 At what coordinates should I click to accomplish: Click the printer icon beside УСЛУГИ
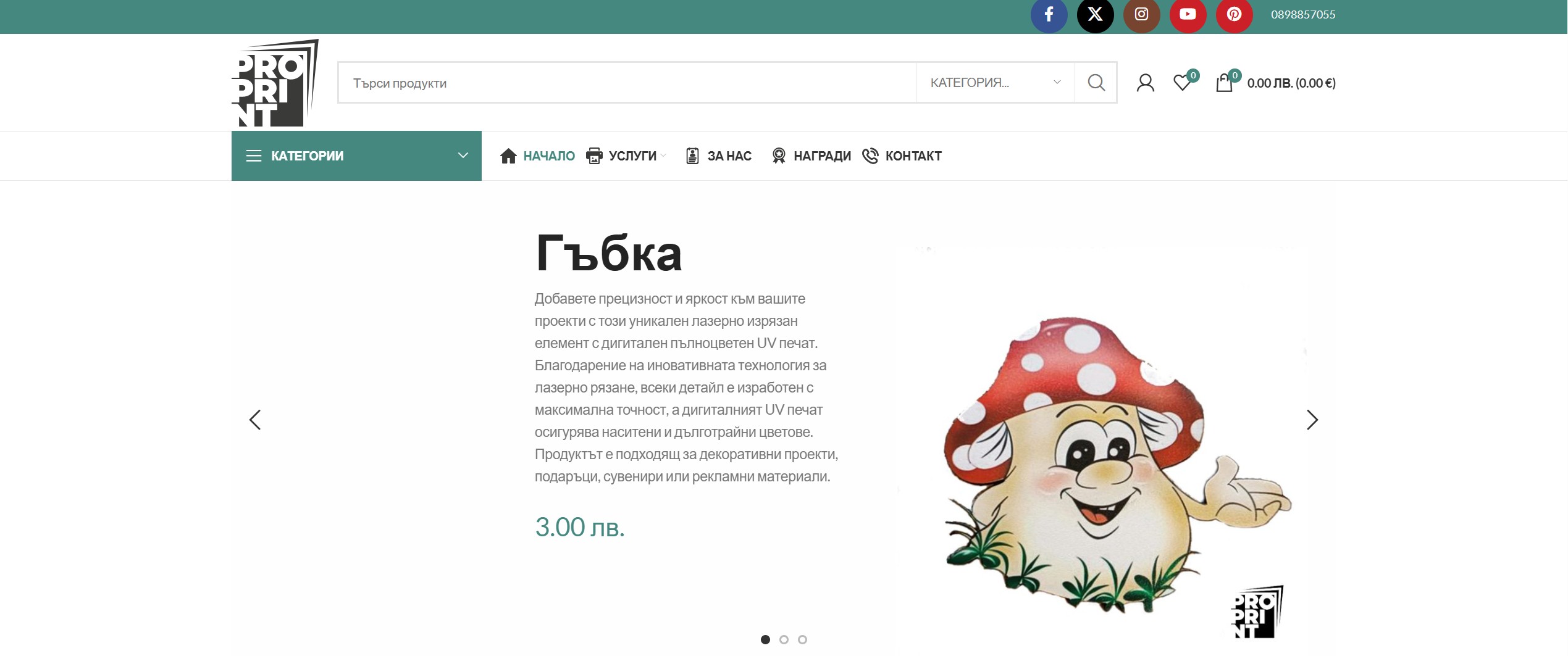pyautogui.click(x=594, y=156)
